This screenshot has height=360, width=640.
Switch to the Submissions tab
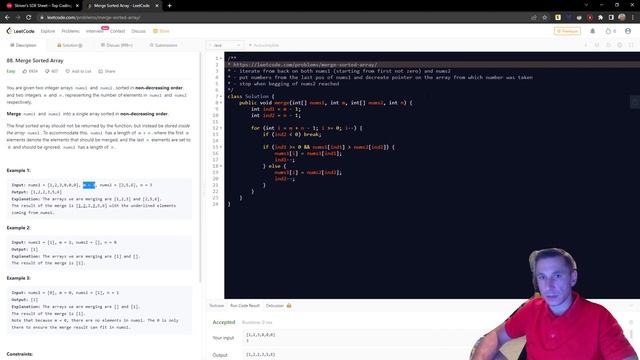163,45
